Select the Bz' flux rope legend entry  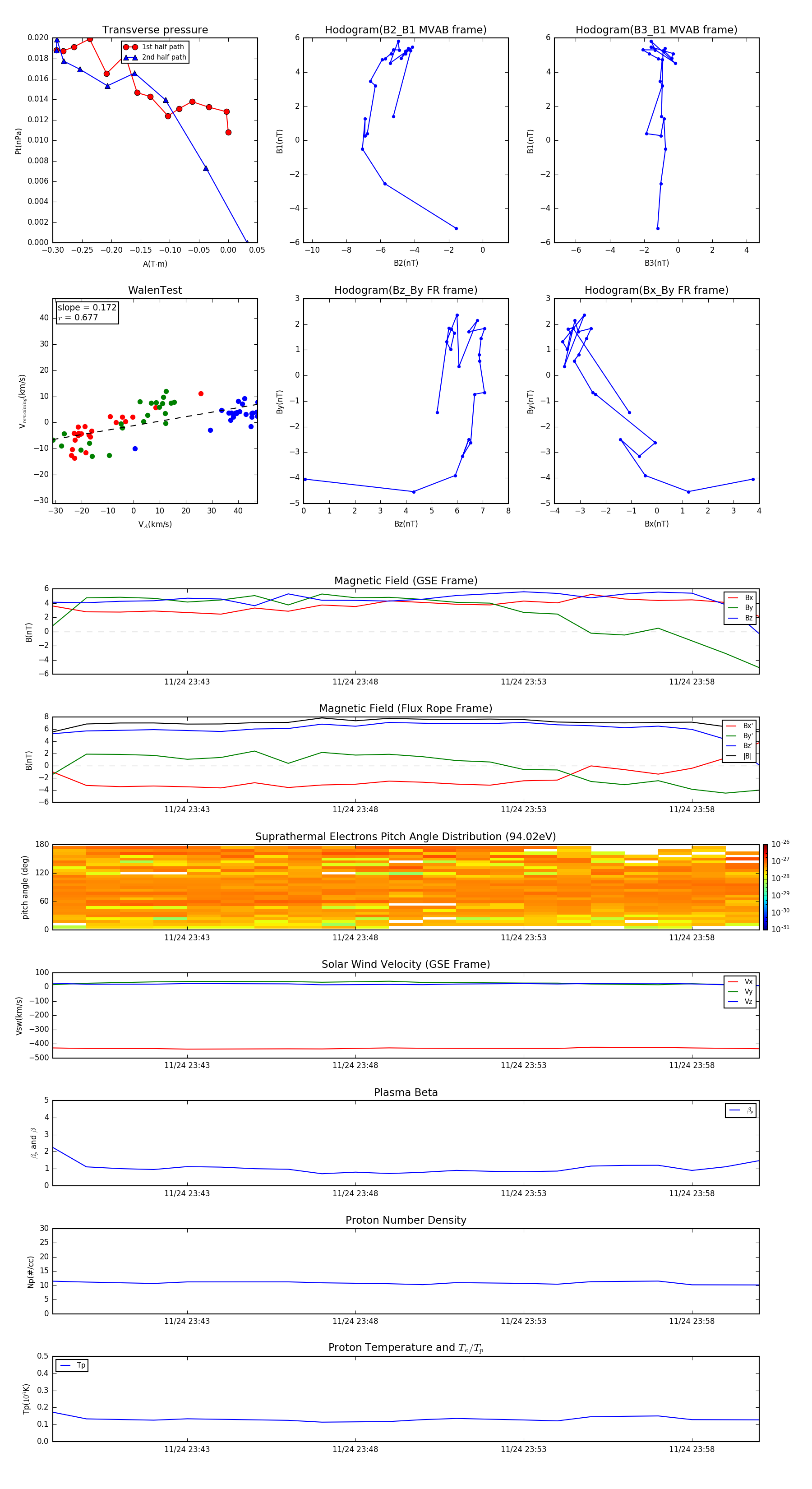coord(740,746)
